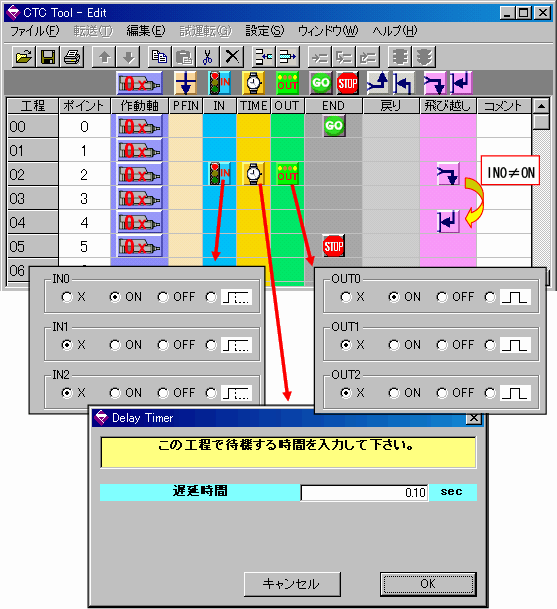The height and width of the screenshot is (609, 557).
Task: Click the green OUT icon in row 02
Action: (287, 174)
